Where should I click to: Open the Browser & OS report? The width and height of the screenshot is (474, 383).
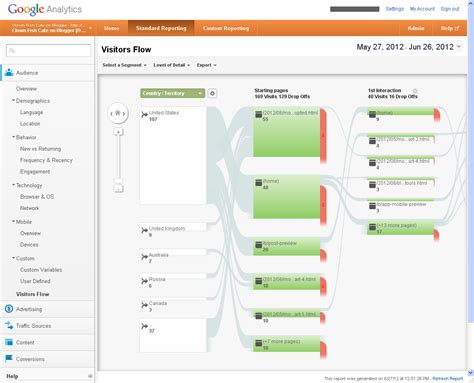pyautogui.click(x=37, y=197)
